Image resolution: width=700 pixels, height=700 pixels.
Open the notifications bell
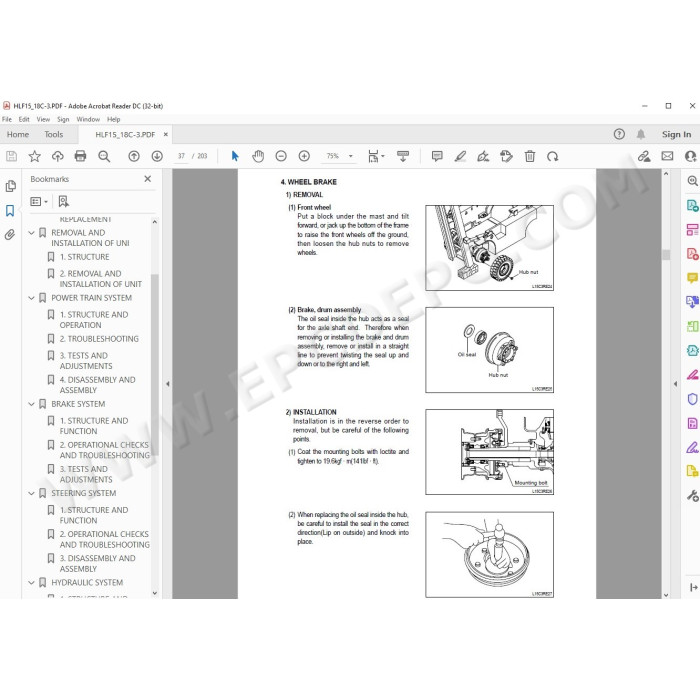pos(641,134)
